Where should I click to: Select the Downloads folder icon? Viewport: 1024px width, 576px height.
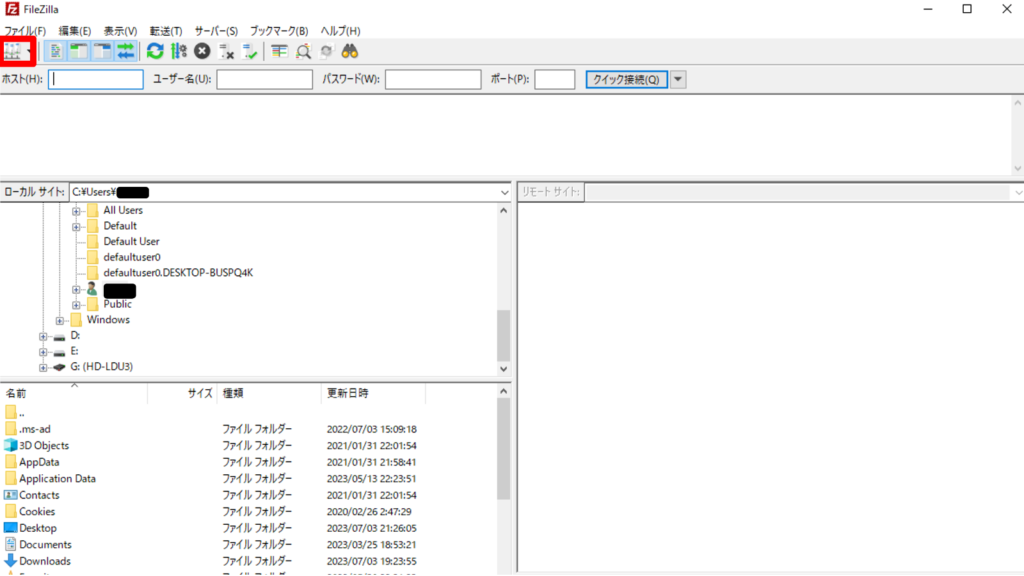pos(10,561)
